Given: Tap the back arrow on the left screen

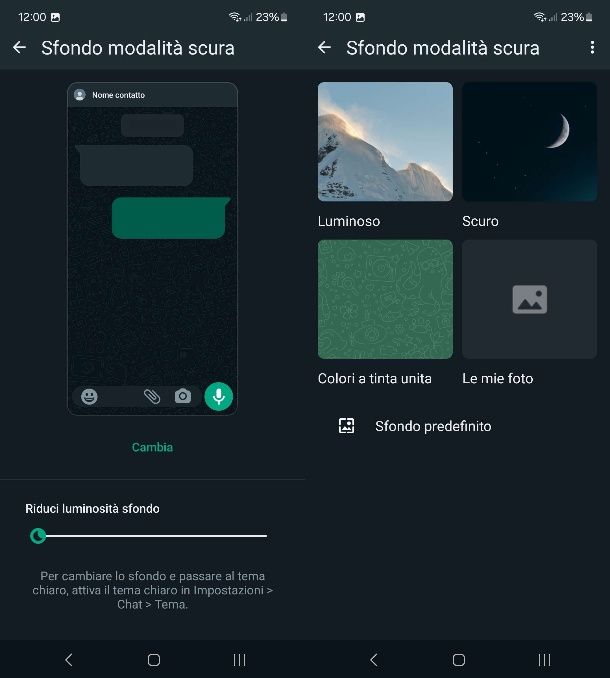Looking at the screenshot, I should [x=19, y=48].
